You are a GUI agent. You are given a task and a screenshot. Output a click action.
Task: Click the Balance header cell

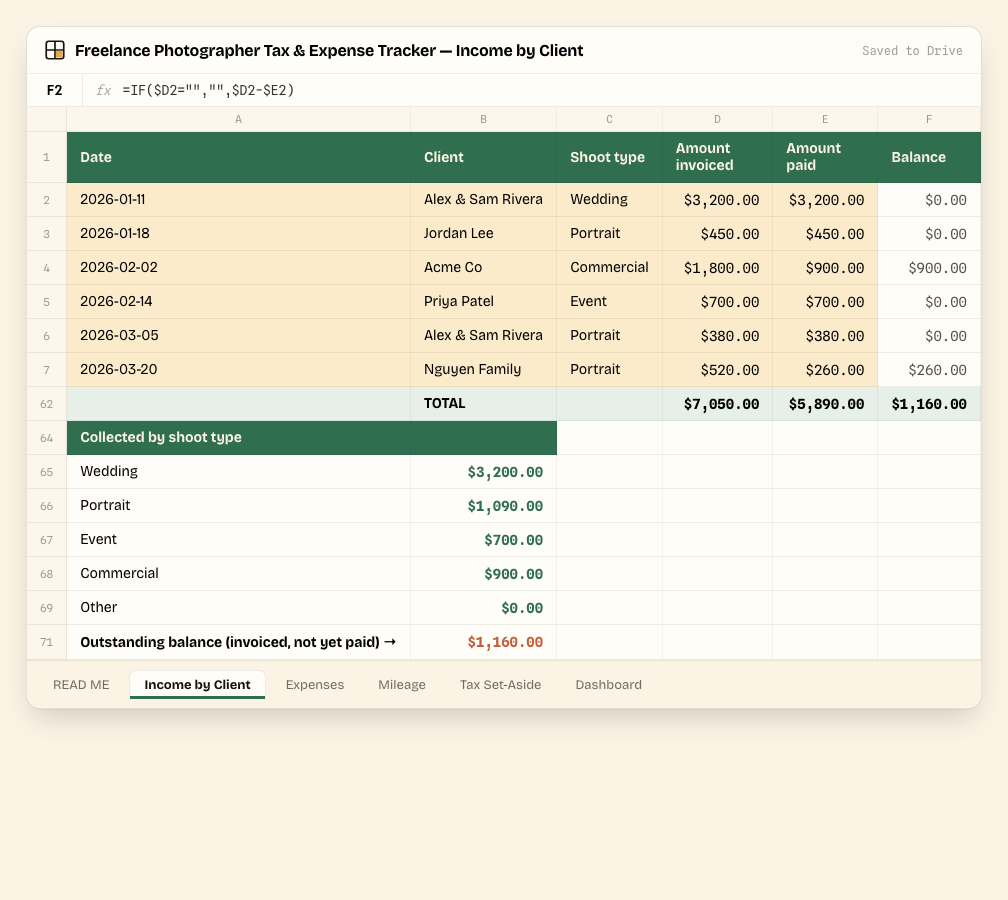coord(929,158)
